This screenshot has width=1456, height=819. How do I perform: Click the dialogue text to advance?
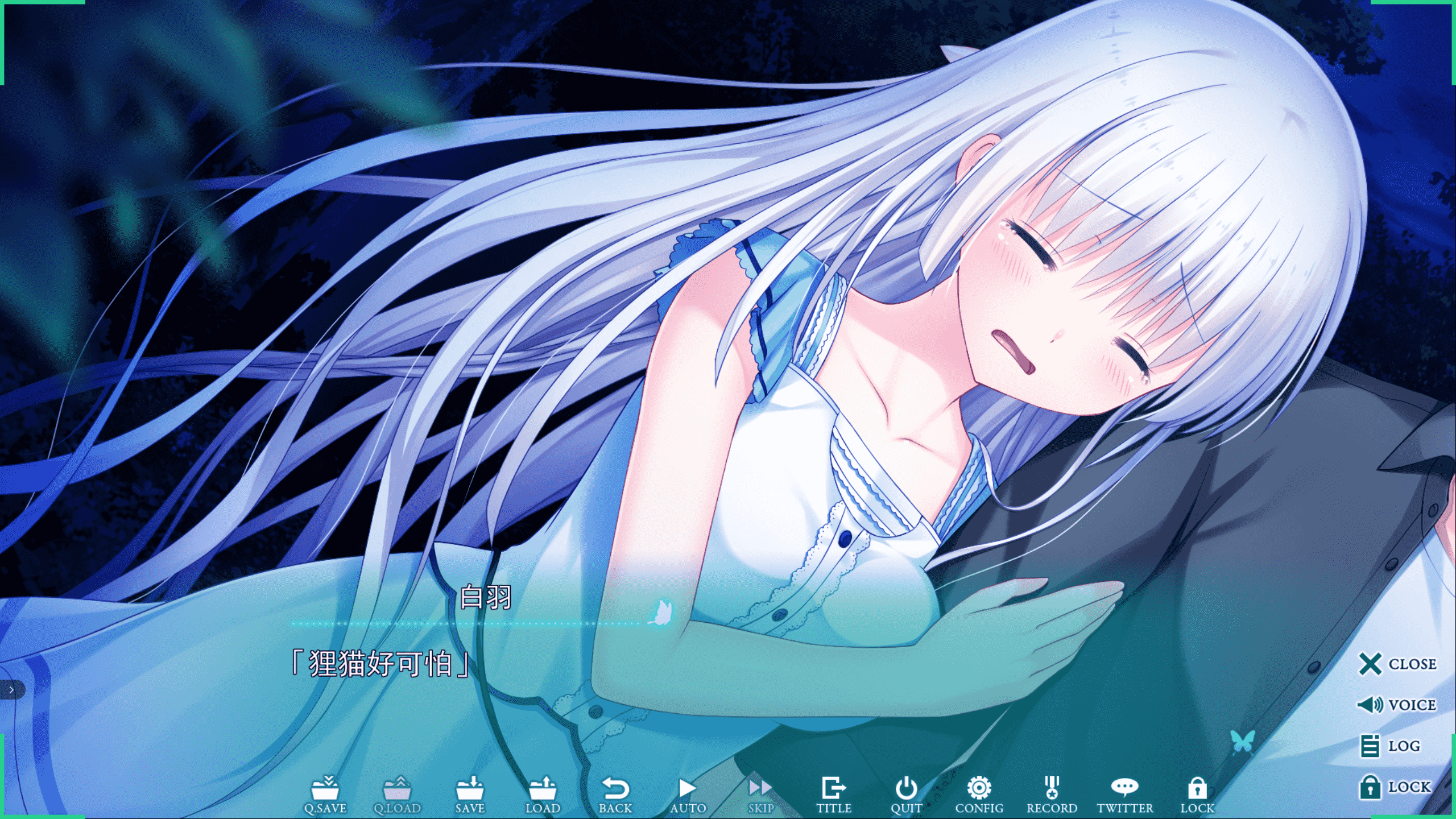(380, 664)
